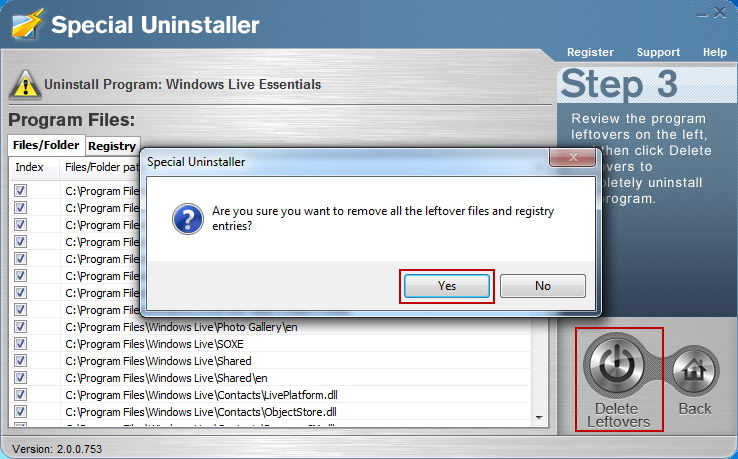Viewport: 738px width, 459px height.
Task: Uncheck the LivePlatform.dll row checkbox
Action: (20, 395)
